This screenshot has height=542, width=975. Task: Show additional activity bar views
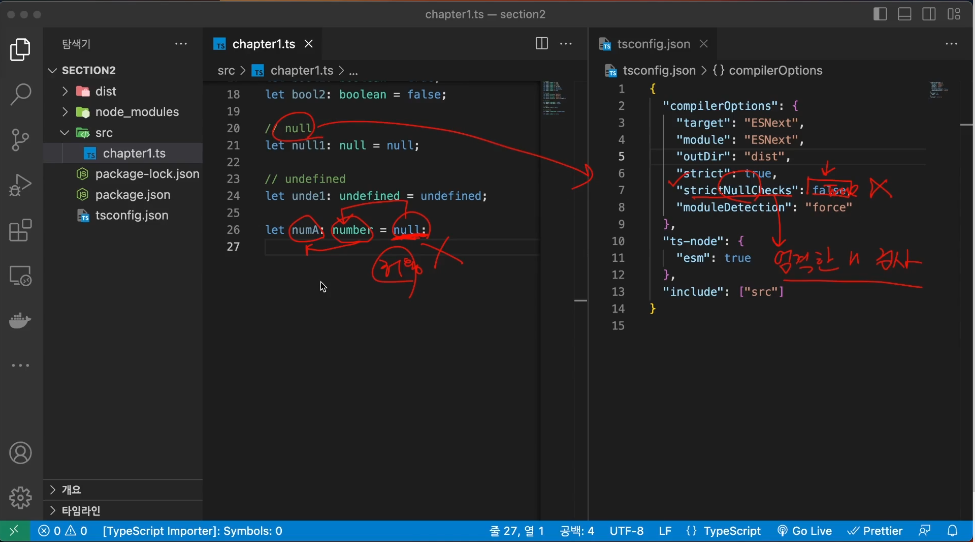21,365
